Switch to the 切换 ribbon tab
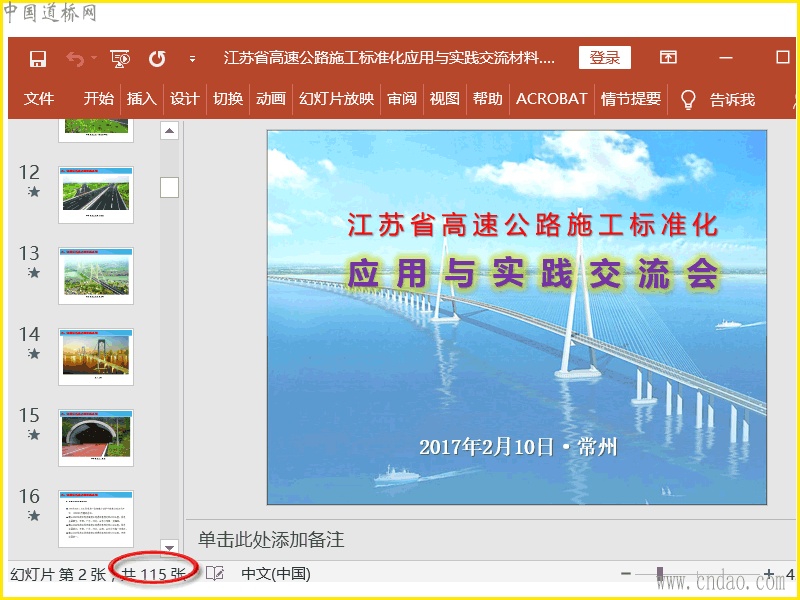 [228, 98]
